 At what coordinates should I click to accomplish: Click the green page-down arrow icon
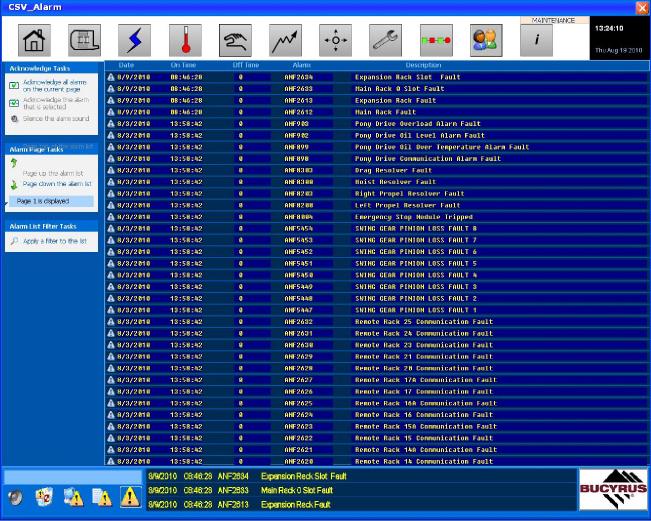[x=14, y=185]
